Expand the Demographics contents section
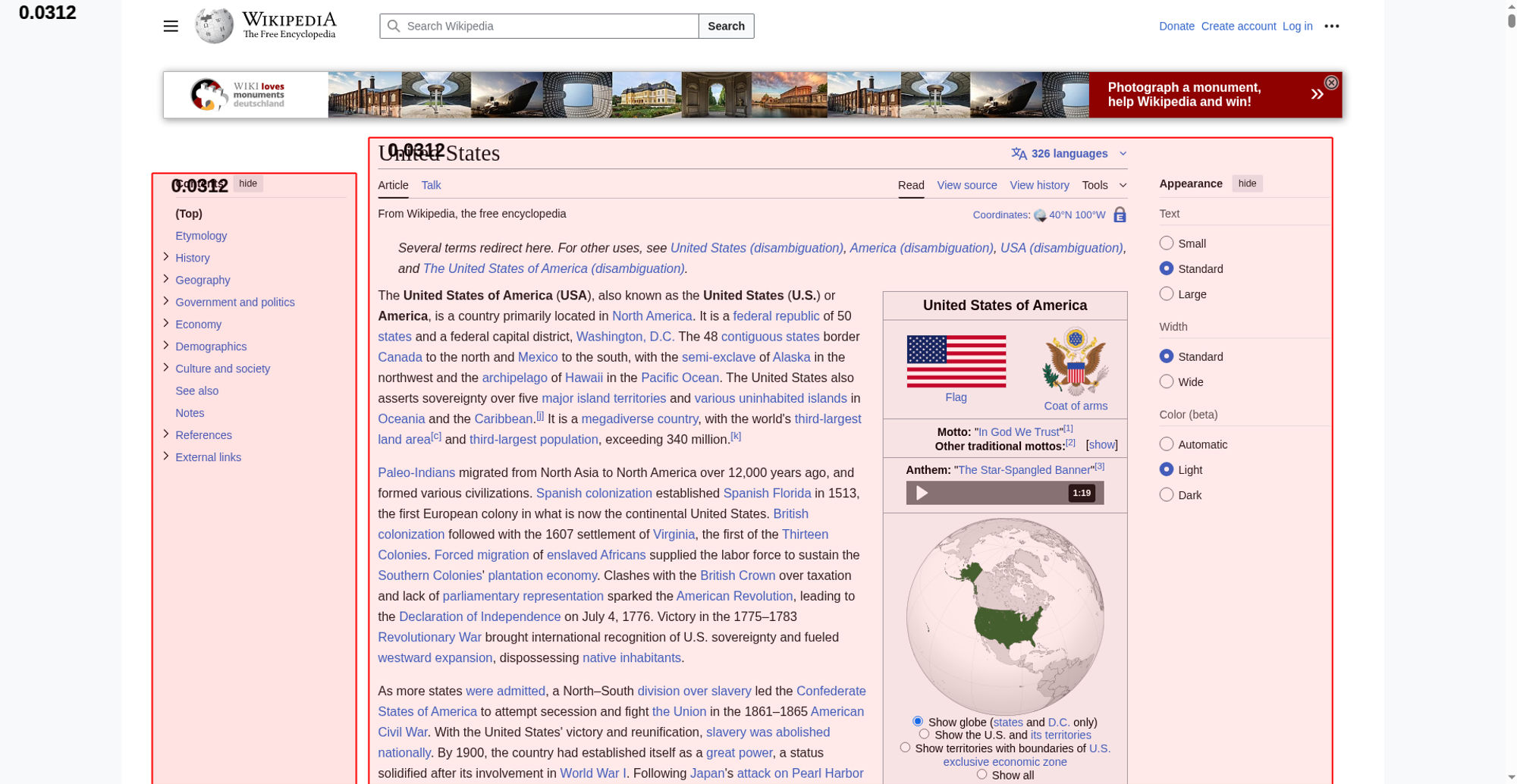1517x784 pixels. click(x=166, y=345)
